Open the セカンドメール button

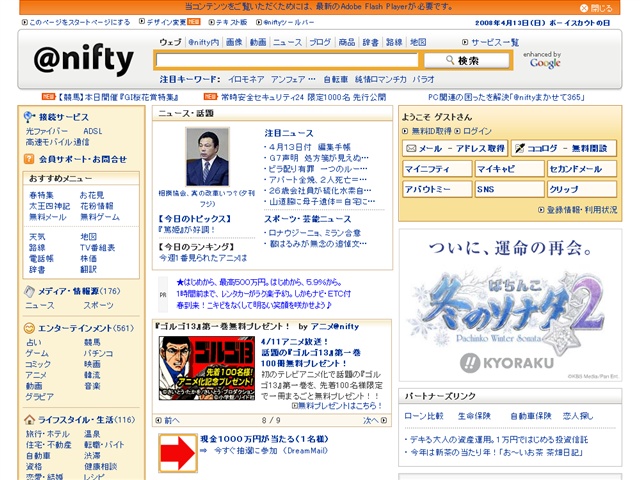point(582,169)
